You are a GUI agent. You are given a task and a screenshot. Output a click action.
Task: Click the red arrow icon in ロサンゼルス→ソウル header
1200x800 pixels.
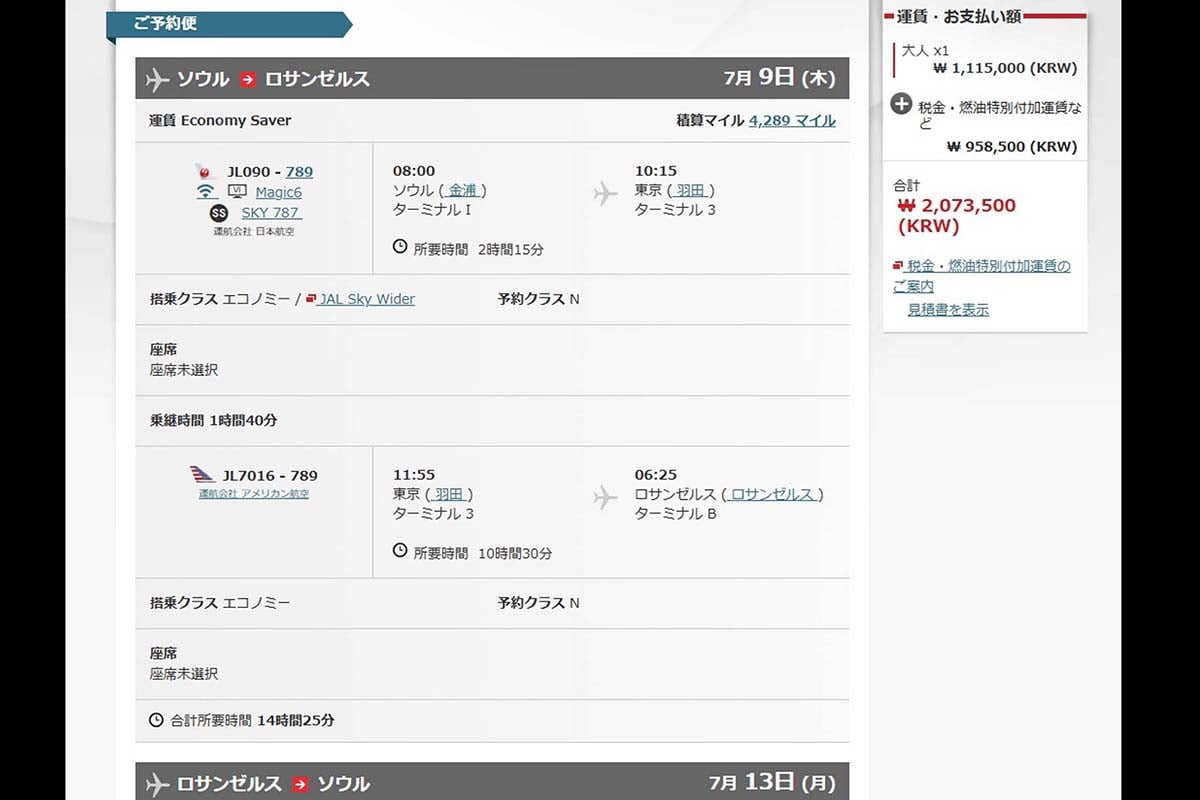300,784
